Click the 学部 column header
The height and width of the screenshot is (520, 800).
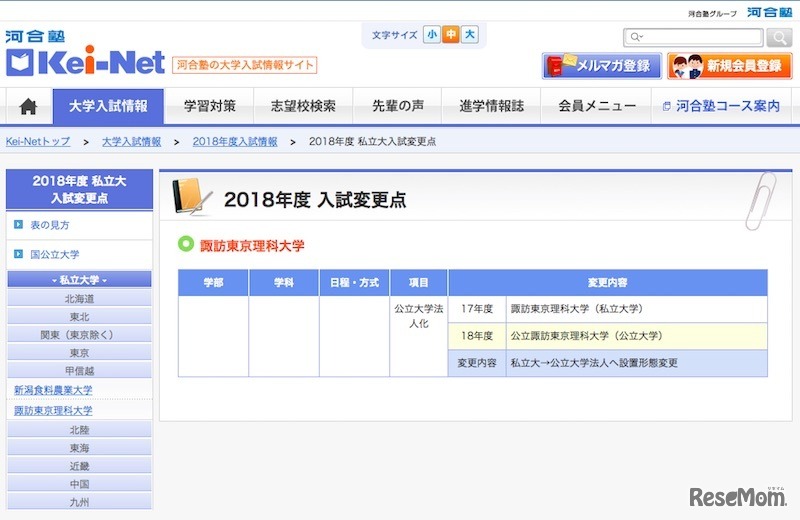(x=213, y=282)
